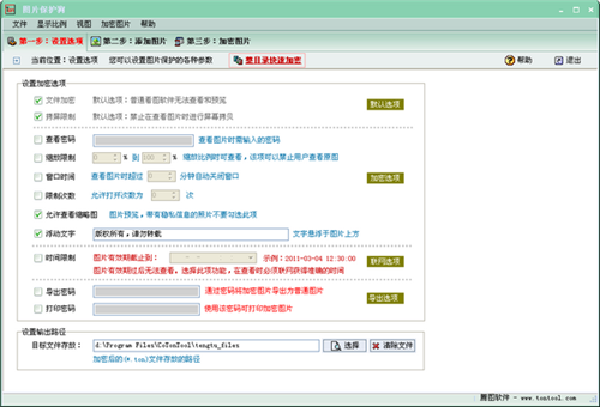Open the 显示比例 menu
The width and height of the screenshot is (600, 407).
tap(52, 24)
